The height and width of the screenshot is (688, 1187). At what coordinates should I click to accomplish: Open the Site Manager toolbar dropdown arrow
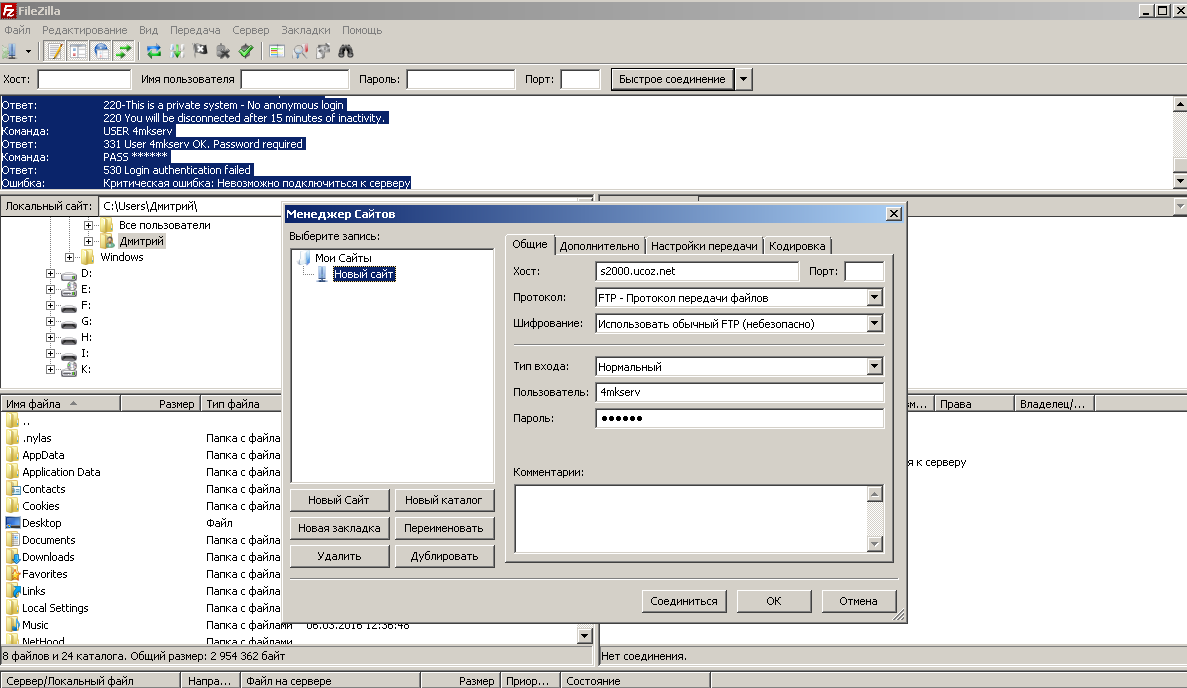(x=28, y=51)
